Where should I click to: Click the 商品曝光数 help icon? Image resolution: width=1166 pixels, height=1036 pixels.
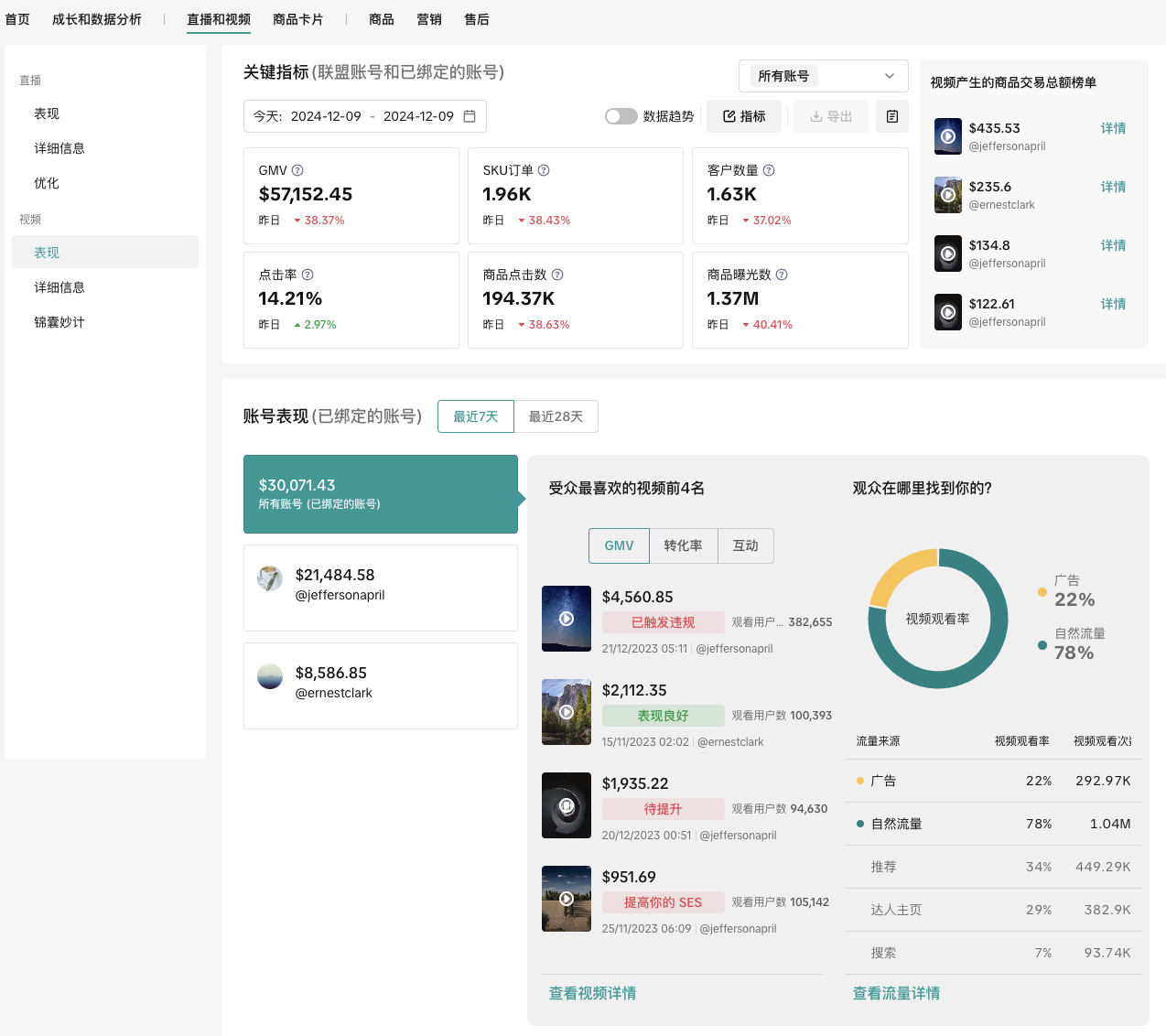pos(782,275)
